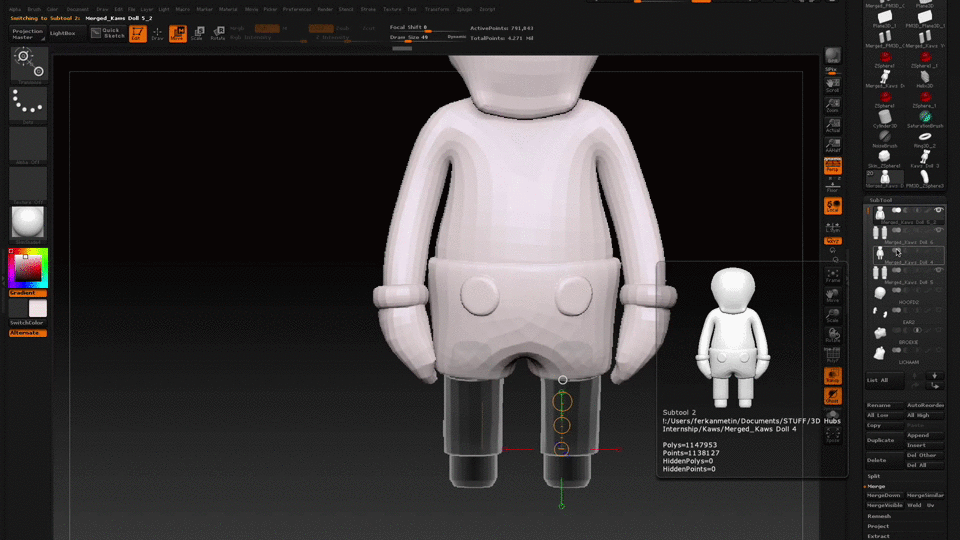The width and height of the screenshot is (960, 540).
Task: Open the Brush menu
Action: point(34,9)
